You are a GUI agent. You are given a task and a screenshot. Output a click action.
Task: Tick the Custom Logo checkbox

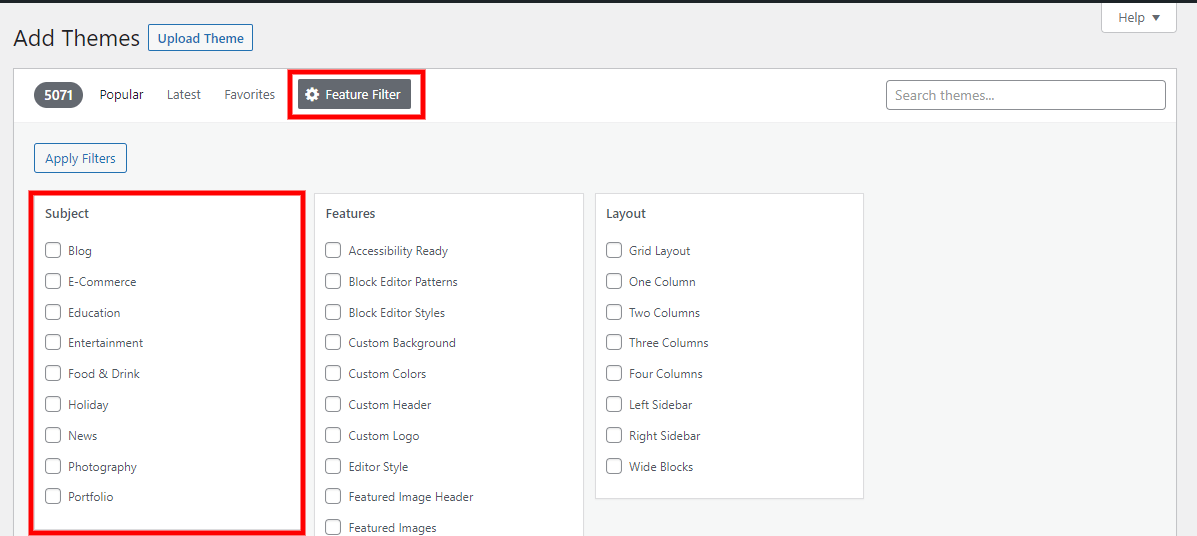333,435
